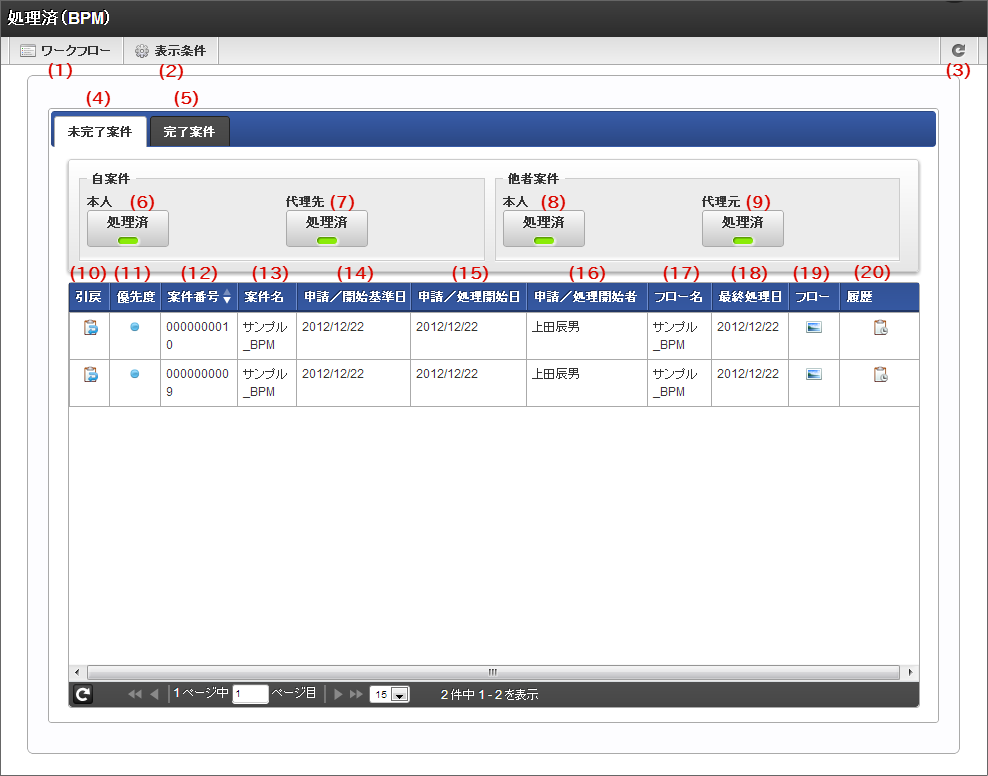
Task: Select case number 0000000010 cell
Action: 199,336
